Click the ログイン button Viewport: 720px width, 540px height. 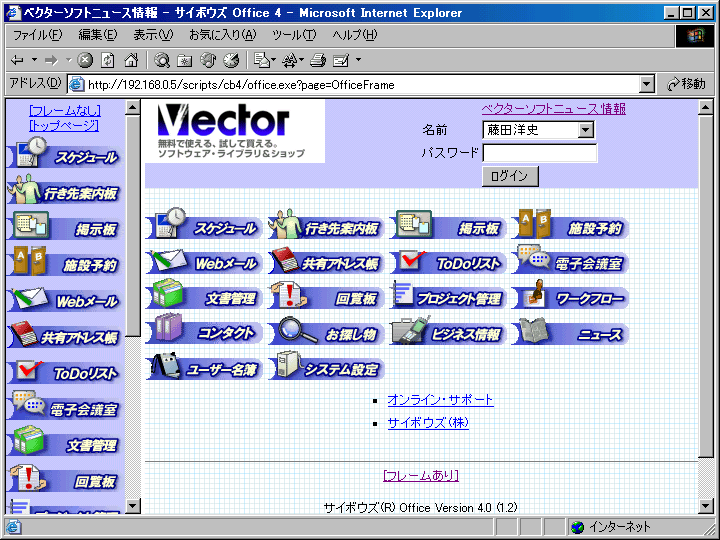510,176
